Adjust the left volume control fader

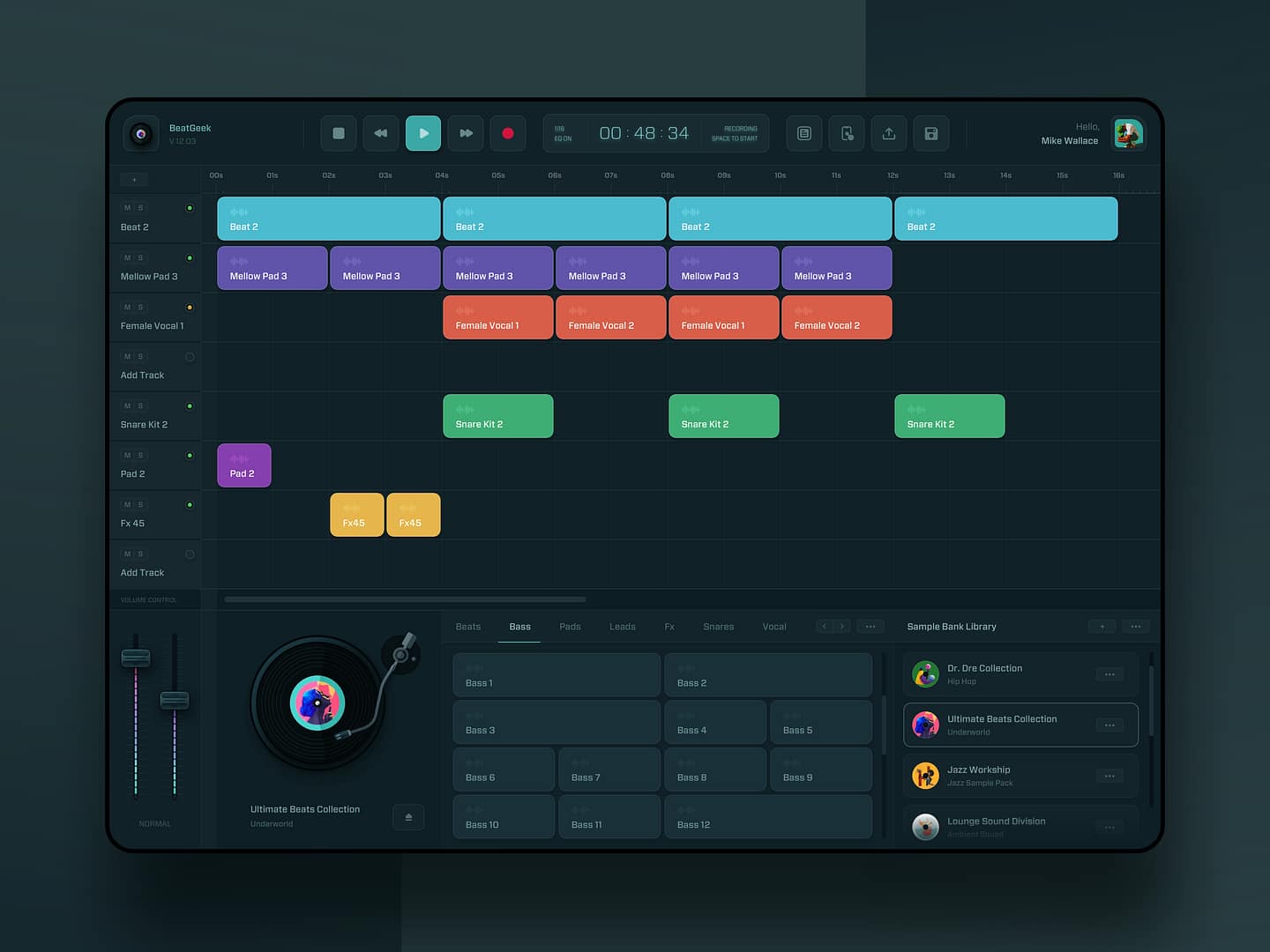point(136,657)
